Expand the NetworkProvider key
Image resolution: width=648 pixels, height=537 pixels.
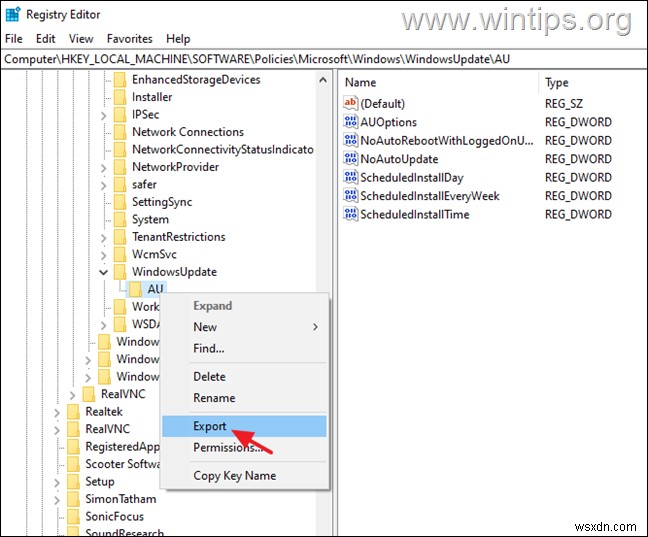(103, 168)
